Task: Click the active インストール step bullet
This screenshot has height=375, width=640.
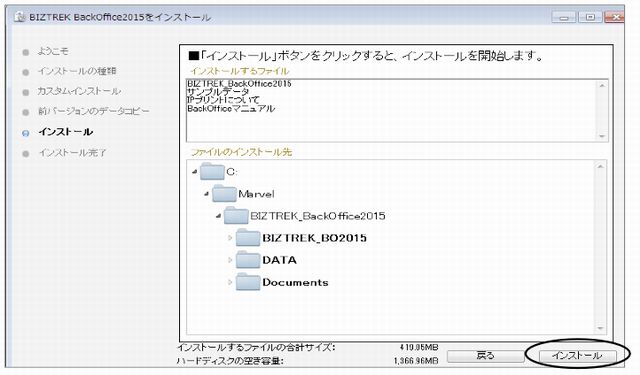Action: 26,133
